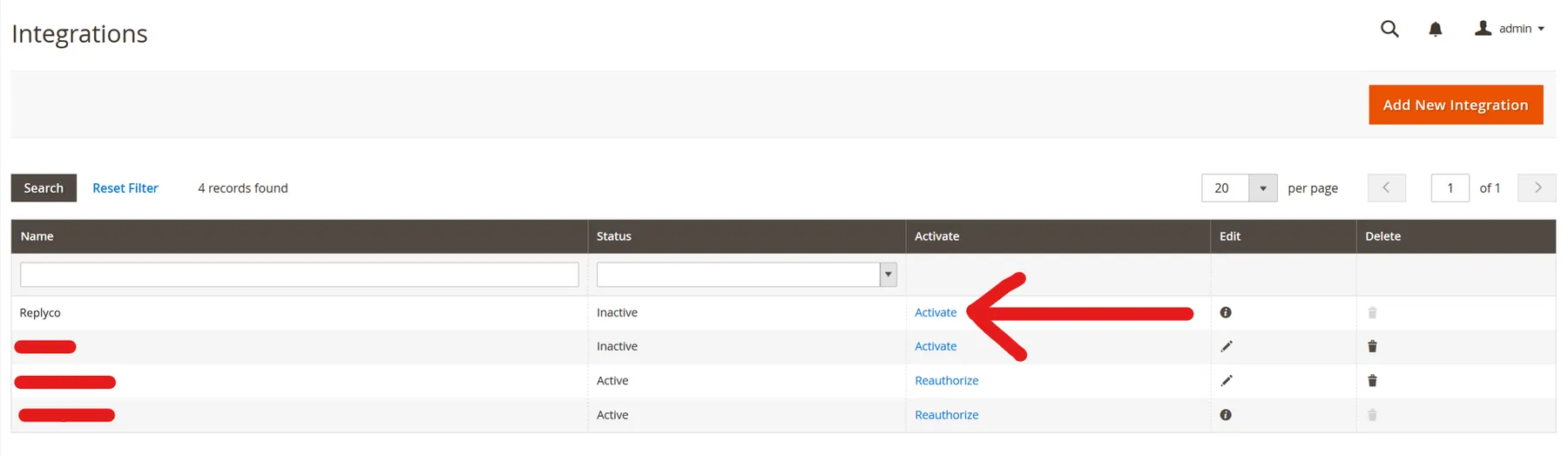Click Activate in the second row
The height and width of the screenshot is (456, 1568).
coord(936,346)
